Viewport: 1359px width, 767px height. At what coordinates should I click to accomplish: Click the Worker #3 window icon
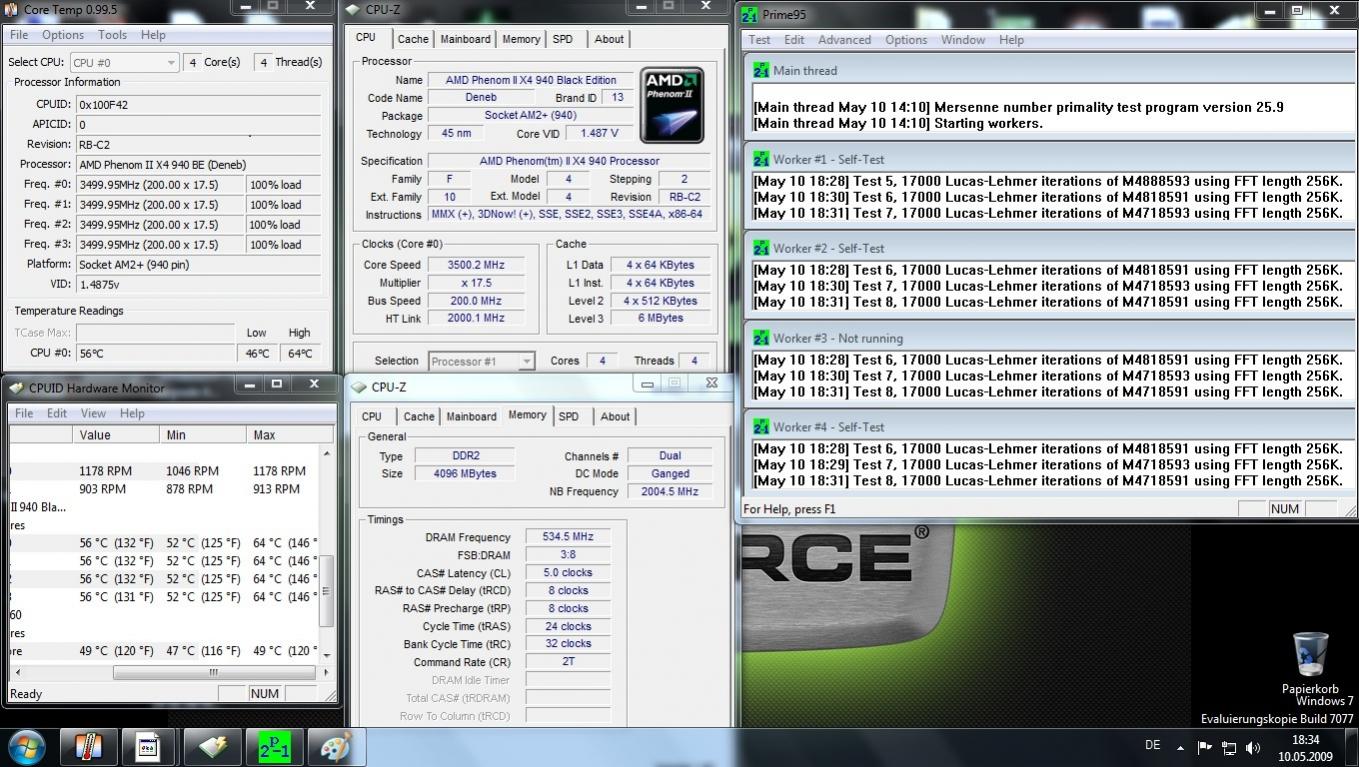tap(761, 338)
